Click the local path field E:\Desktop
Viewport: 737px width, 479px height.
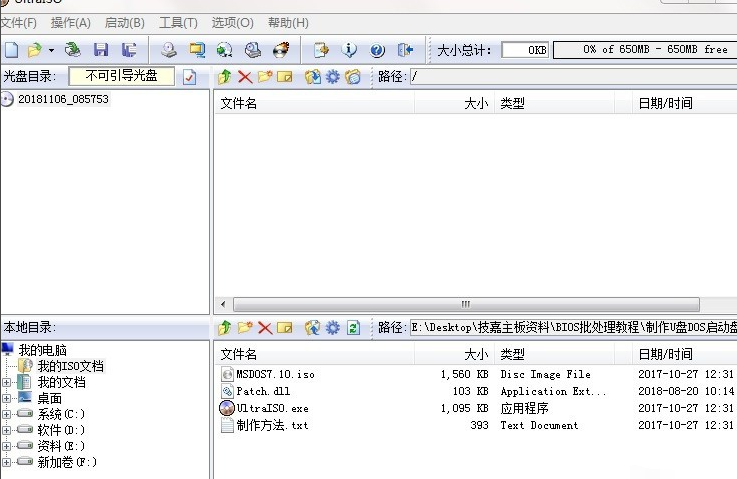click(x=573, y=327)
